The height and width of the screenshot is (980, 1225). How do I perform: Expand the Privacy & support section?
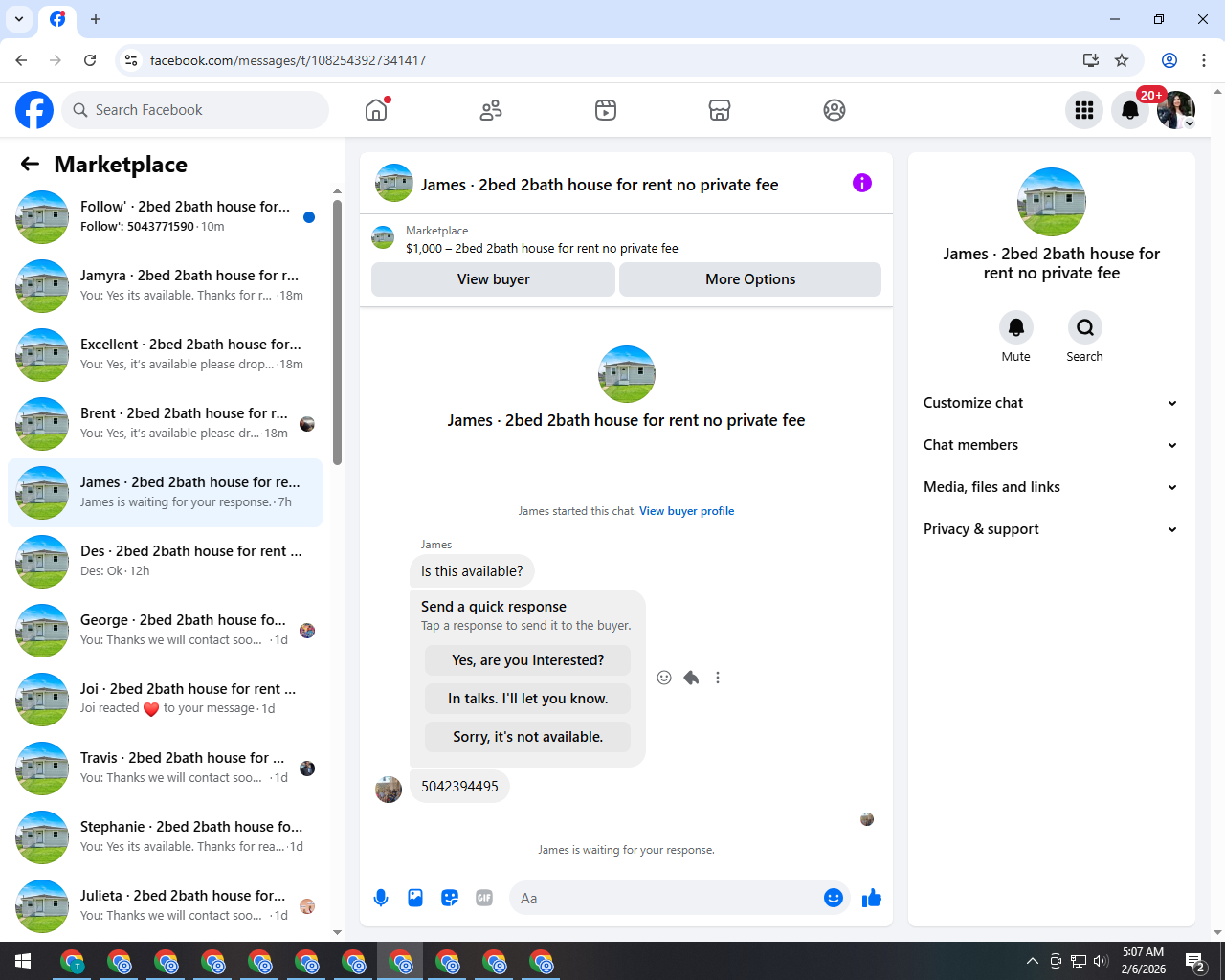(1051, 529)
